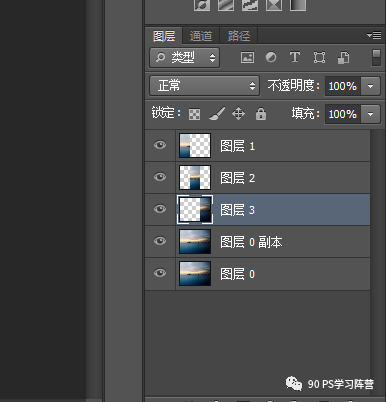This screenshot has width=386, height=402.
Task: Select the layer named 图层 0
Action: tap(237, 274)
